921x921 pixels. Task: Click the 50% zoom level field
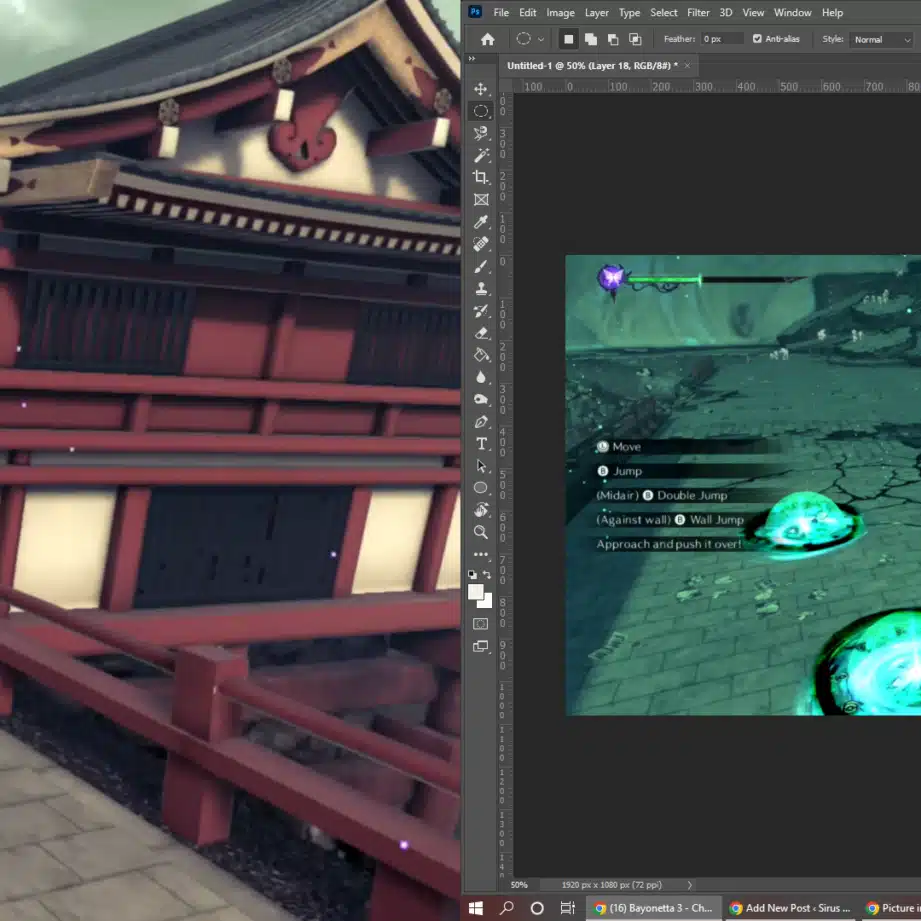[x=519, y=885]
